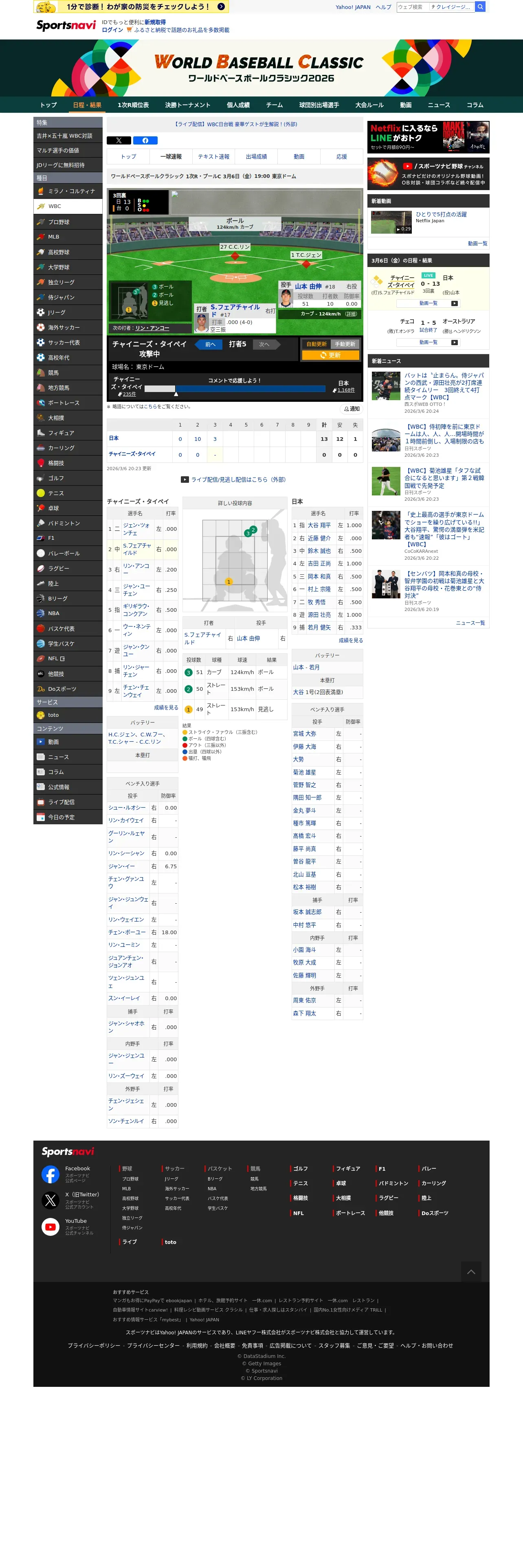Open 個人成績 in navigation bar
523x1568 pixels.
[238, 105]
